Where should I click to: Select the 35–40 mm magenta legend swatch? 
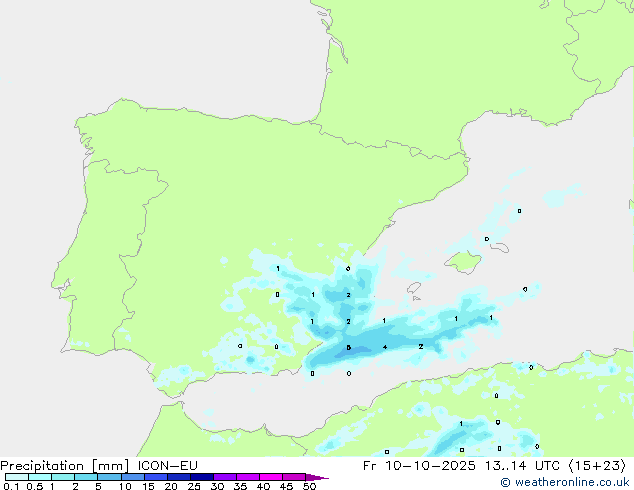click(248, 477)
